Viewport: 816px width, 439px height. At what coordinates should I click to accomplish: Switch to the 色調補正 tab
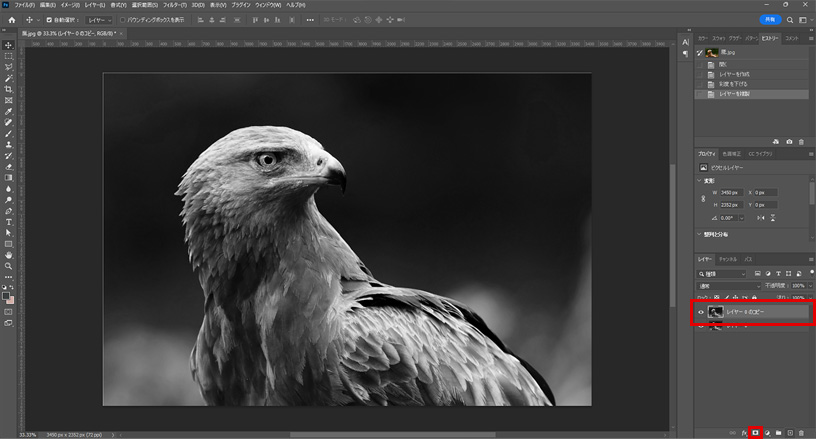pos(732,154)
